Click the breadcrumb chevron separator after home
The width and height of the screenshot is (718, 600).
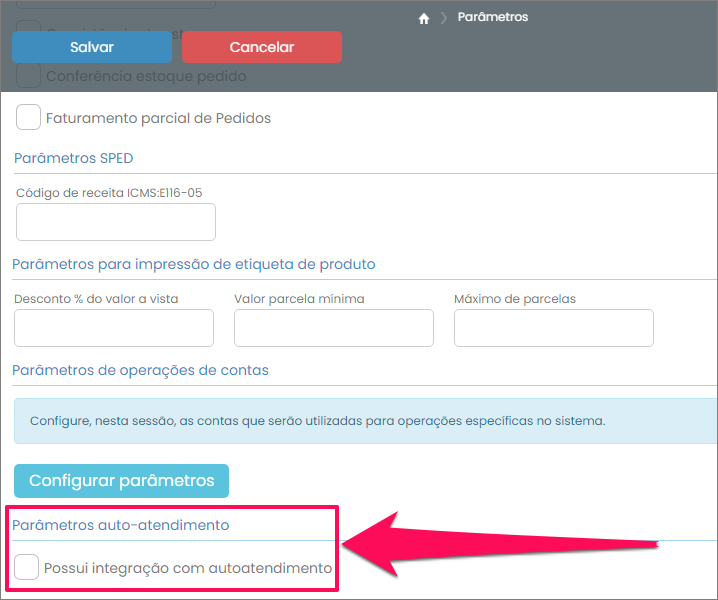(x=443, y=18)
